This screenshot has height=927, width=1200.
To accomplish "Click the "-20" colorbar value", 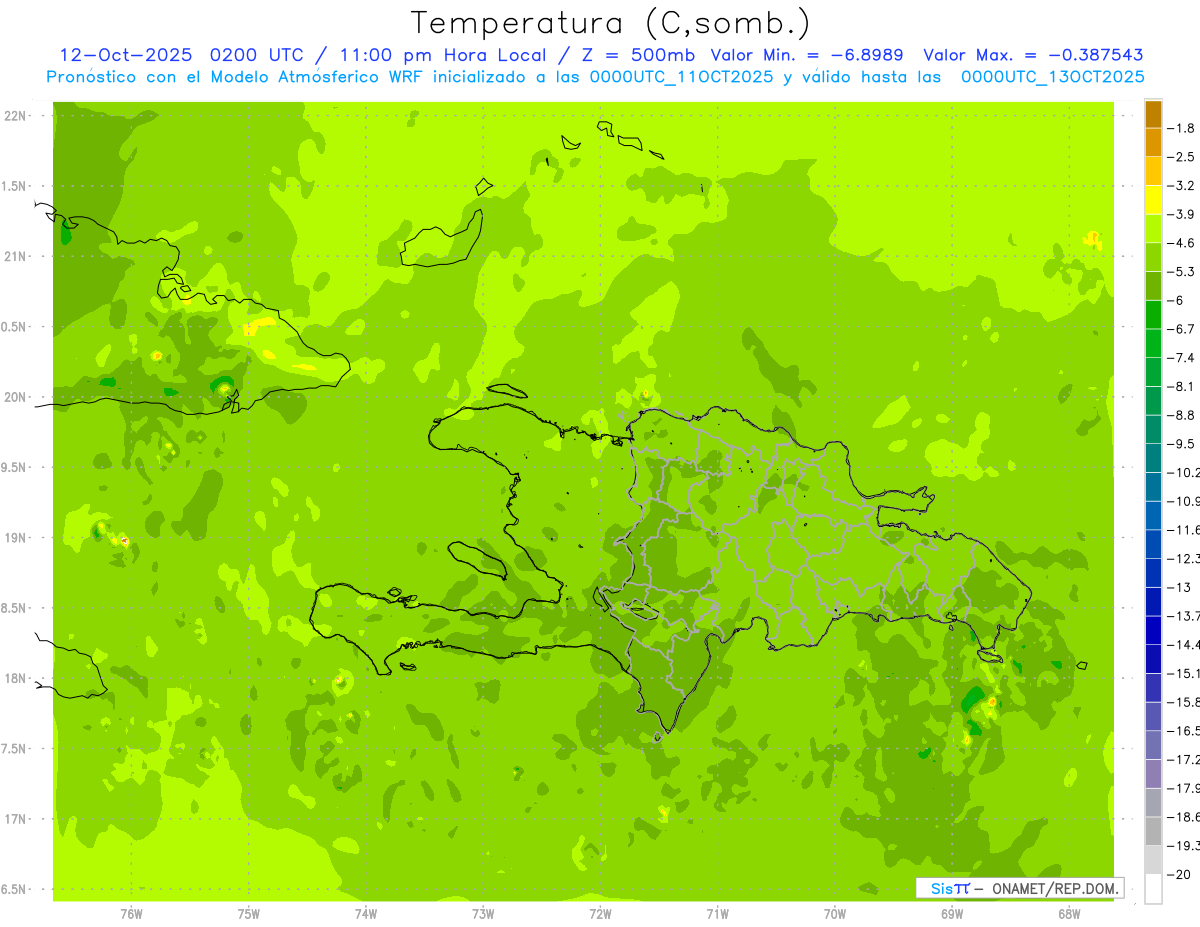I will click(1179, 875).
